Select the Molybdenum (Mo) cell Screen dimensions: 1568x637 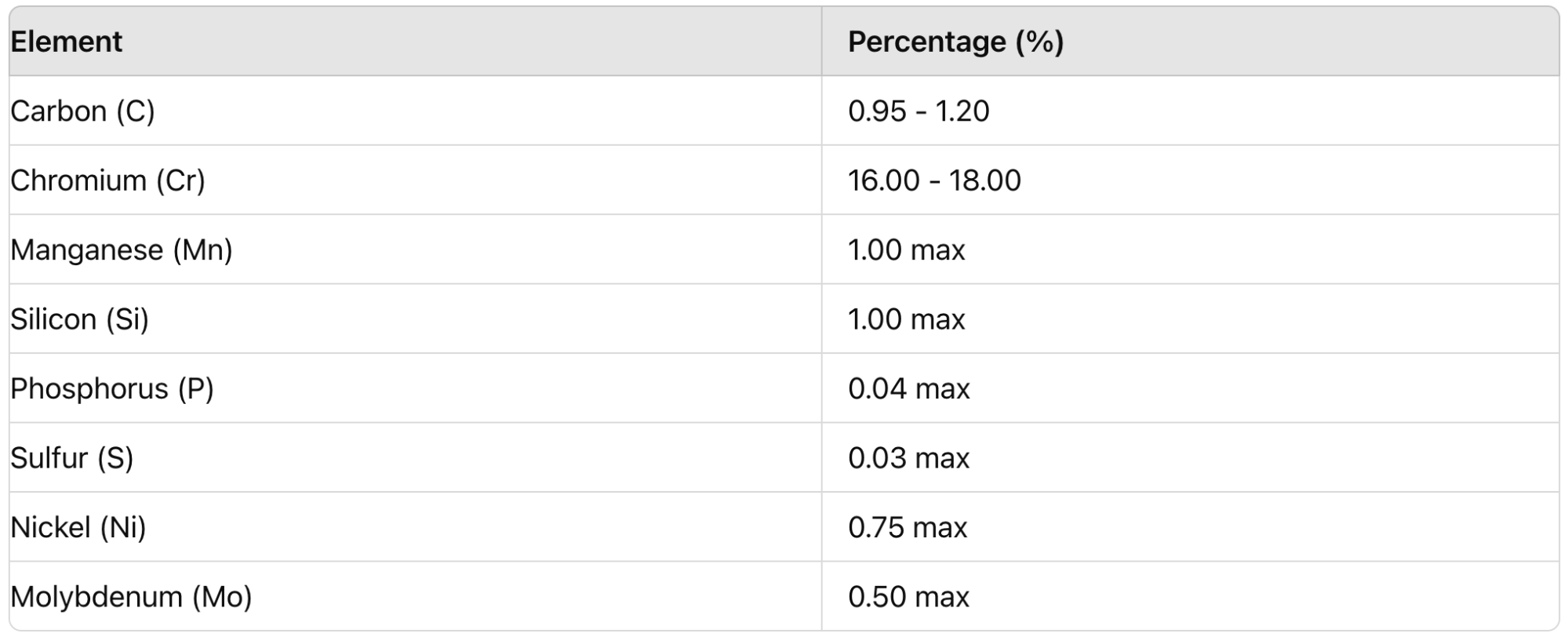pyautogui.click(x=416, y=596)
